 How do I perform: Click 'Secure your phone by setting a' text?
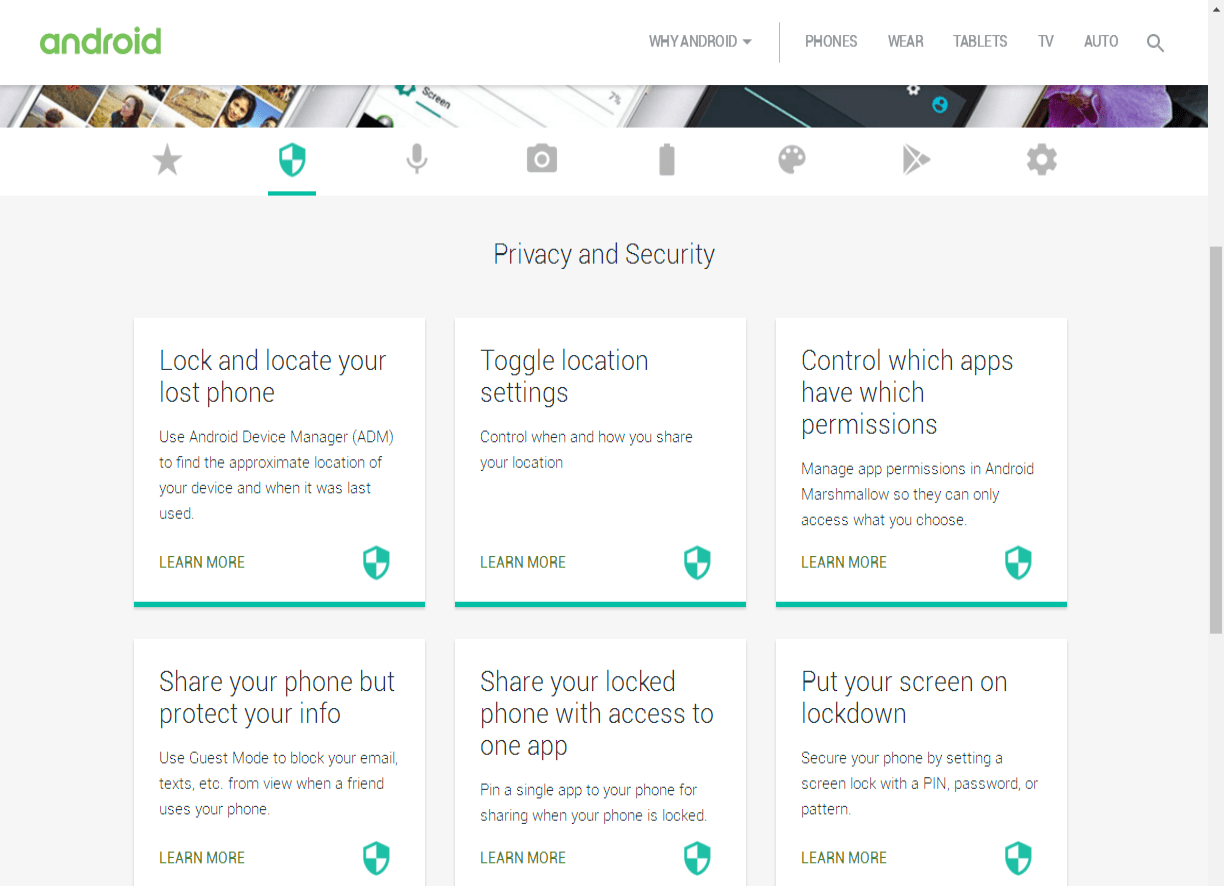[919, 783]
